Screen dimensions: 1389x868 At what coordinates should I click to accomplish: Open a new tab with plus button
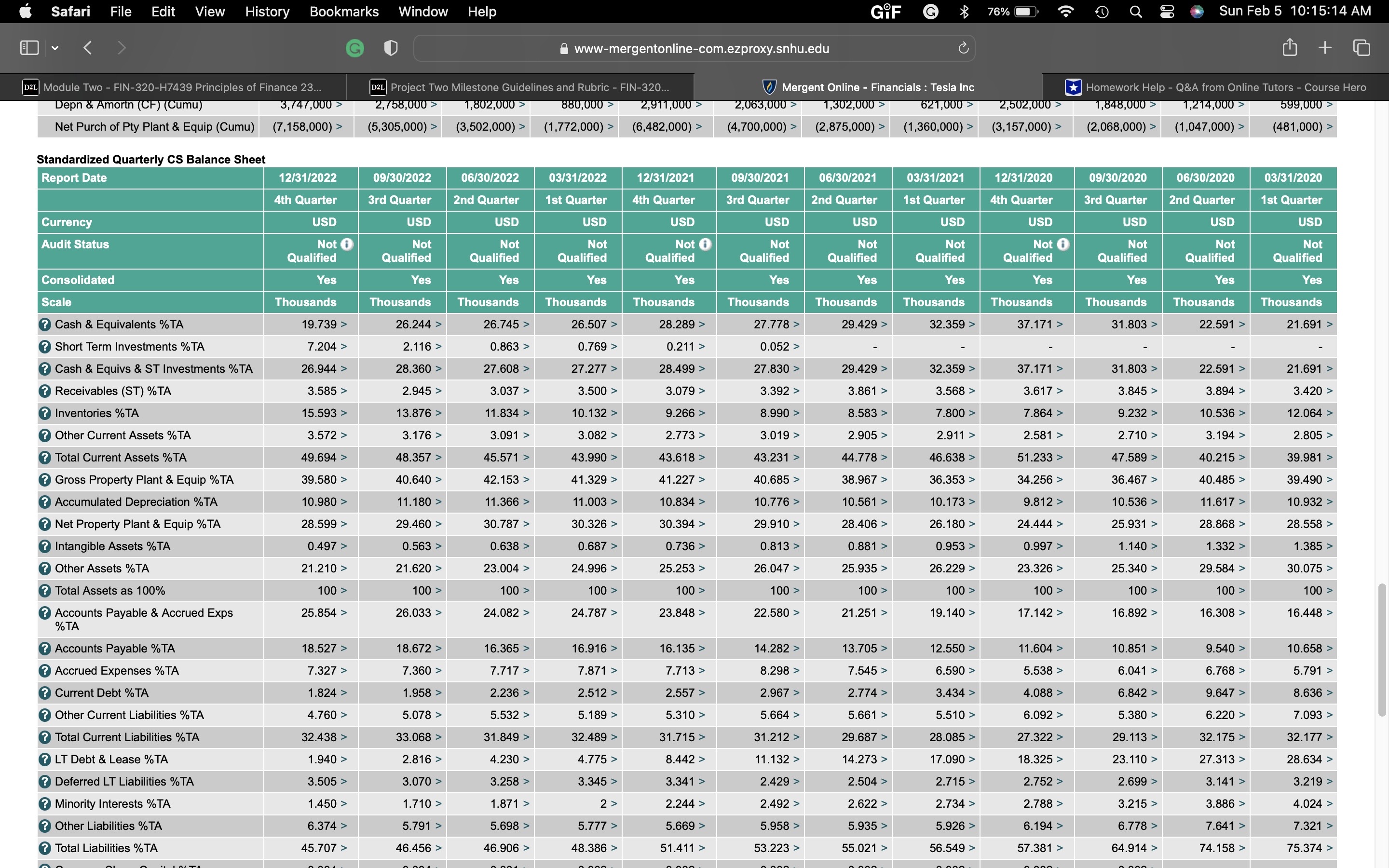1325,48
